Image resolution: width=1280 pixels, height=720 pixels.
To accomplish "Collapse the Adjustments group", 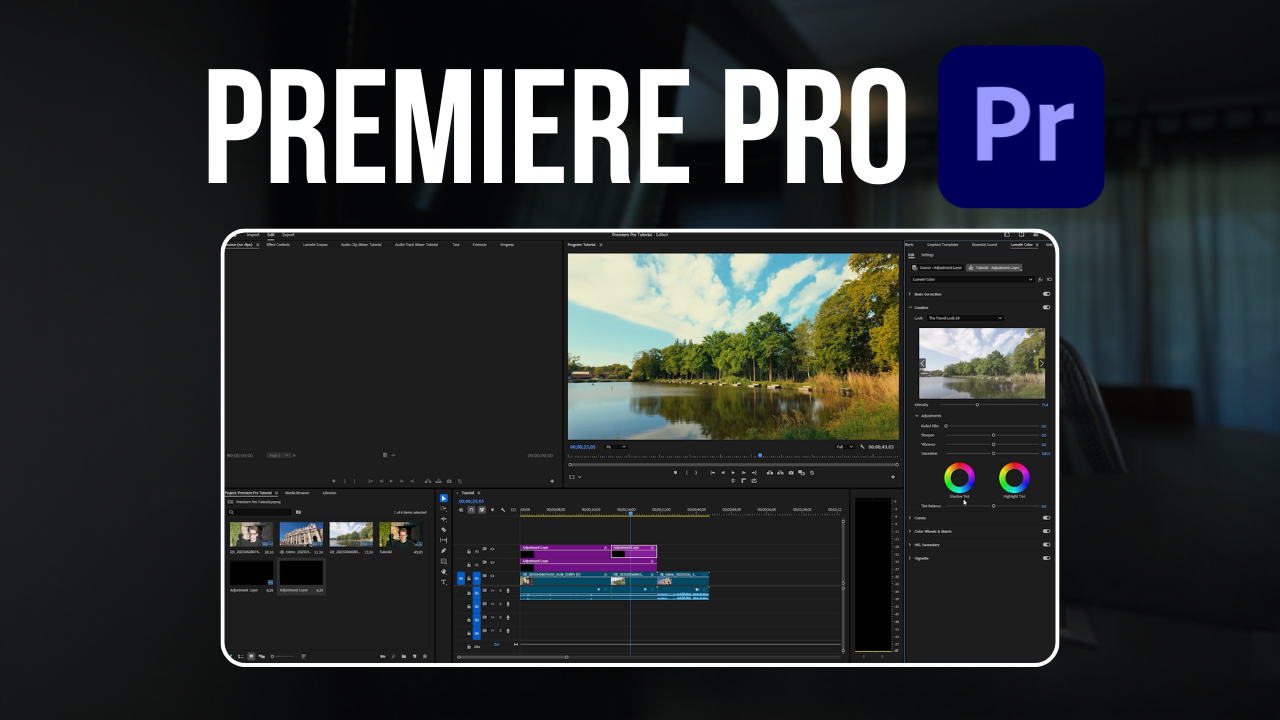I will [x=916, y=416].
